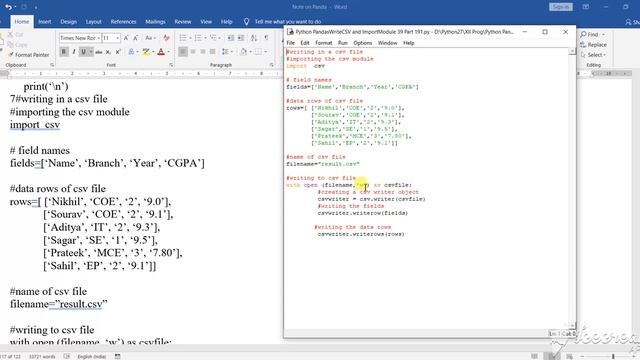640x360 pixels.
Task: Click Format Painter
Action: (29, 55)
